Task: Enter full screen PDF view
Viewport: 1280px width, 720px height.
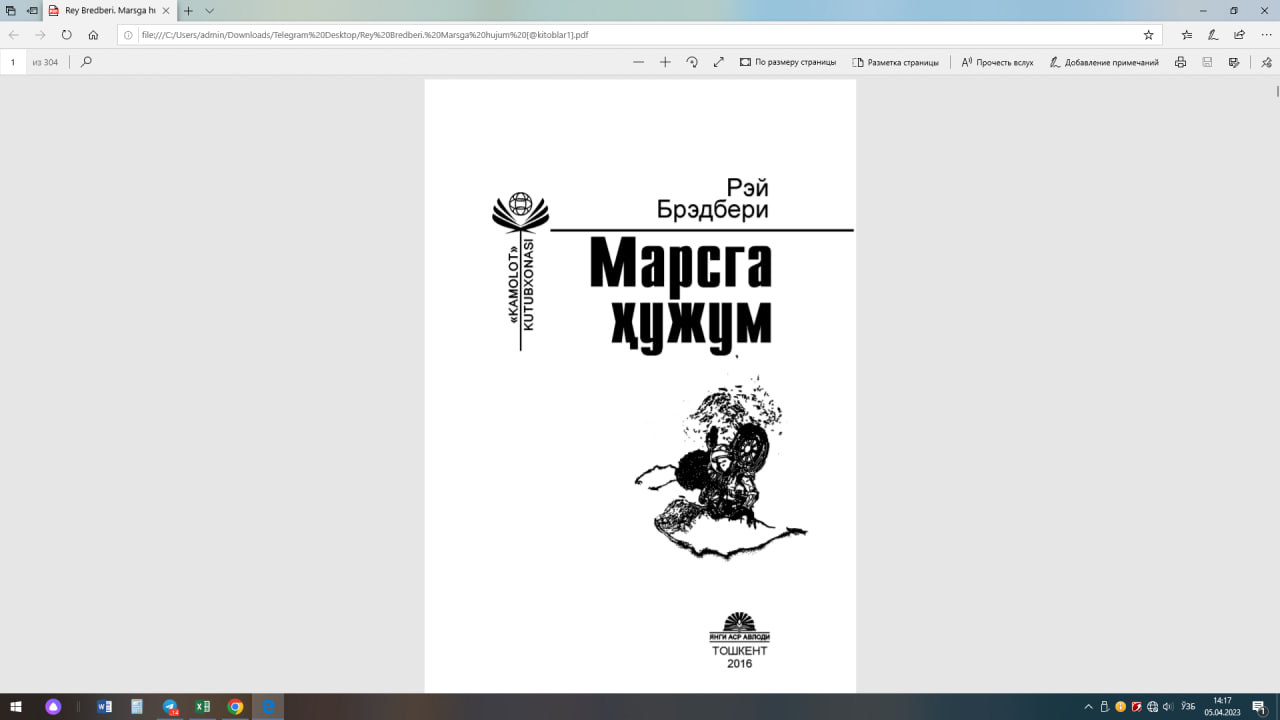Action: click(x=718, y=62)
